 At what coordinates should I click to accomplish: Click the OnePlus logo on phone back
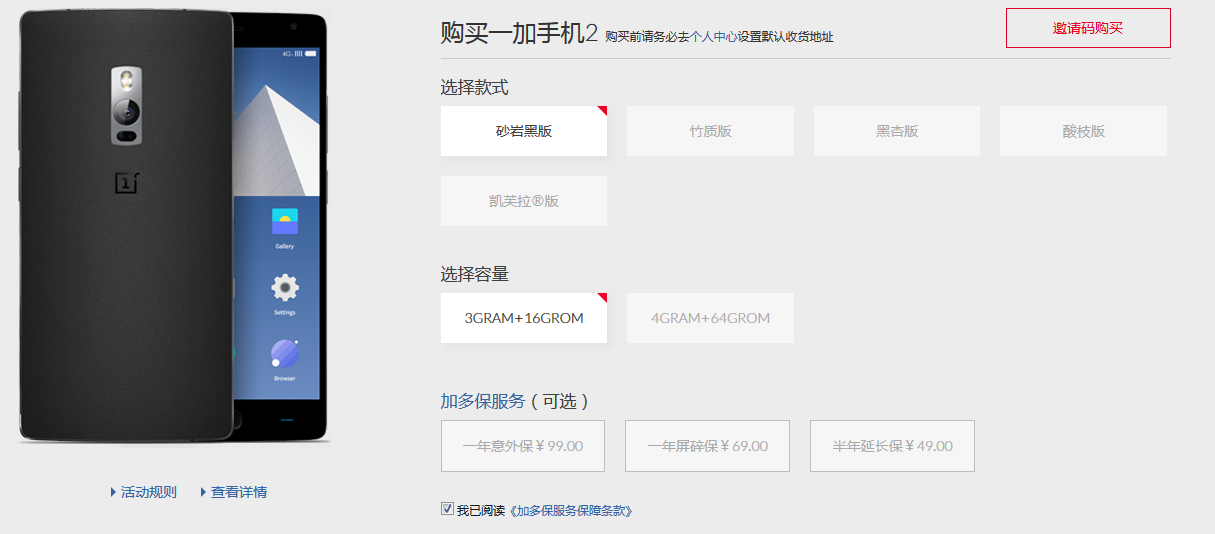click(127, 182)
